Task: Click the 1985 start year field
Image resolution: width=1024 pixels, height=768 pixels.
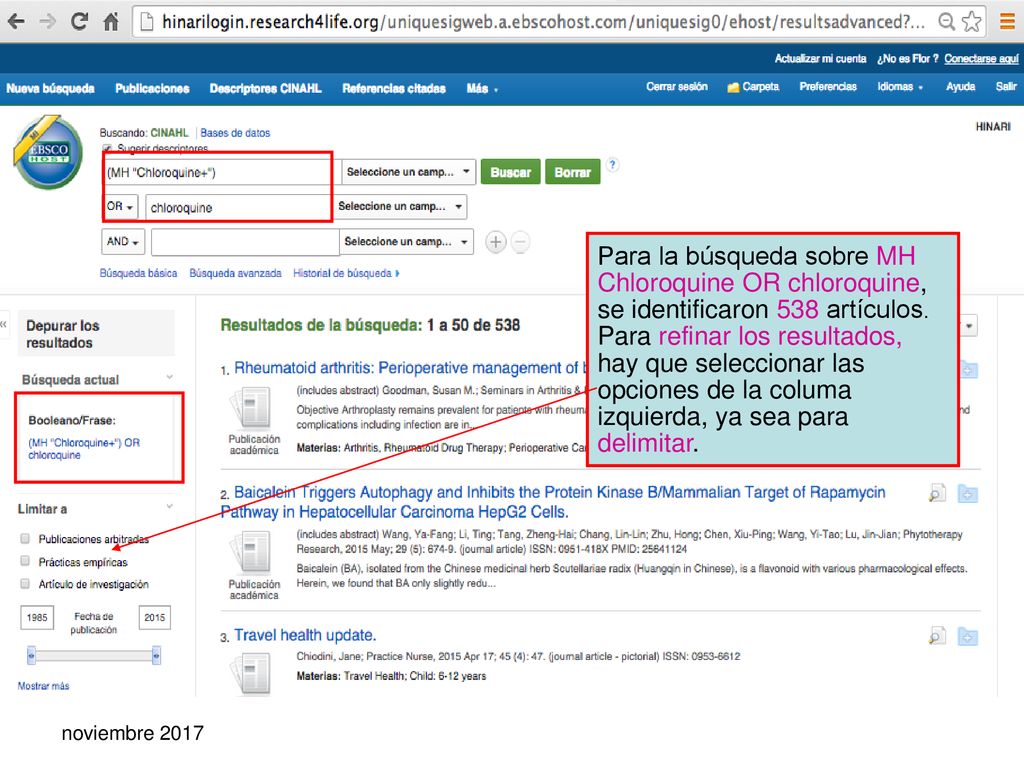Action: [x=37, y=617]
